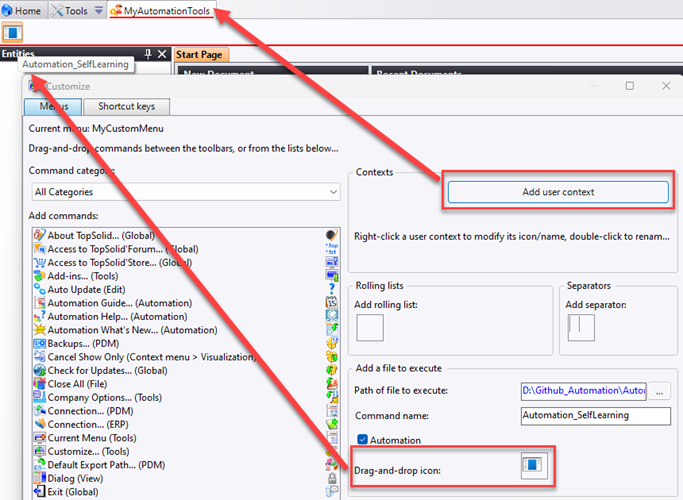Click the Automation_SelfLearning toolbar icon
Viewport: 683px width, 500px height.
point(12,32)
